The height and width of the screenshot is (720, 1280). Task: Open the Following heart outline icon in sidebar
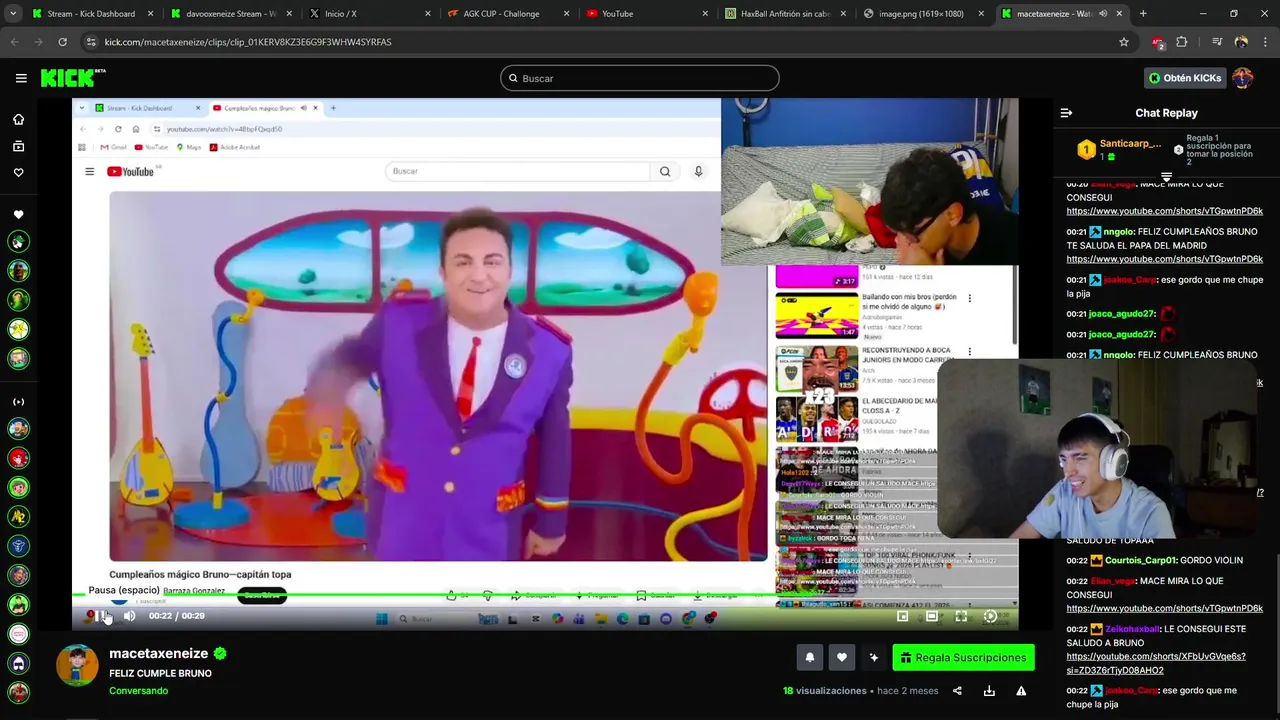(x=18, y=173)
